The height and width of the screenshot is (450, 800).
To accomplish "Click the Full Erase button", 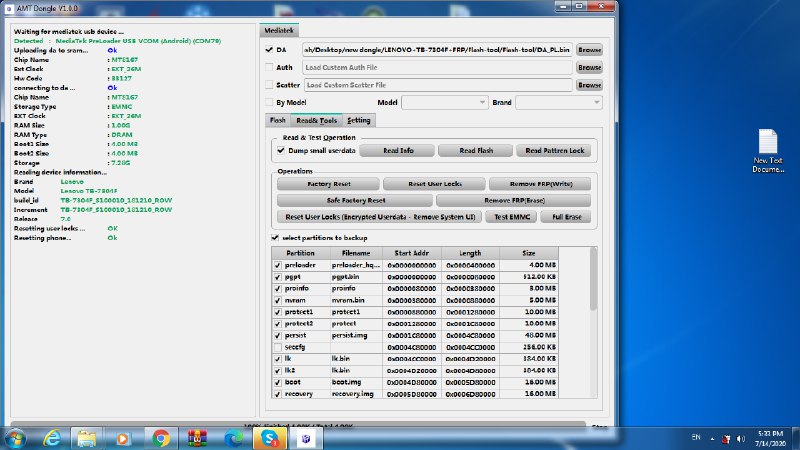I will click(566, 217).
